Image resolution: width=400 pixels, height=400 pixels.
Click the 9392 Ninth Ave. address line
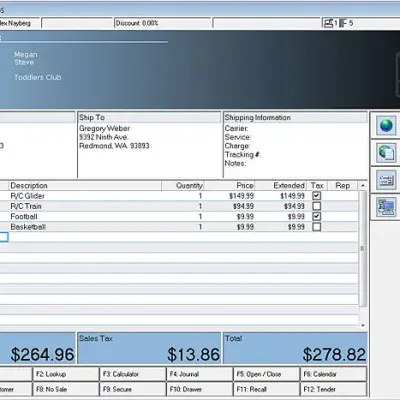[104, 137]
